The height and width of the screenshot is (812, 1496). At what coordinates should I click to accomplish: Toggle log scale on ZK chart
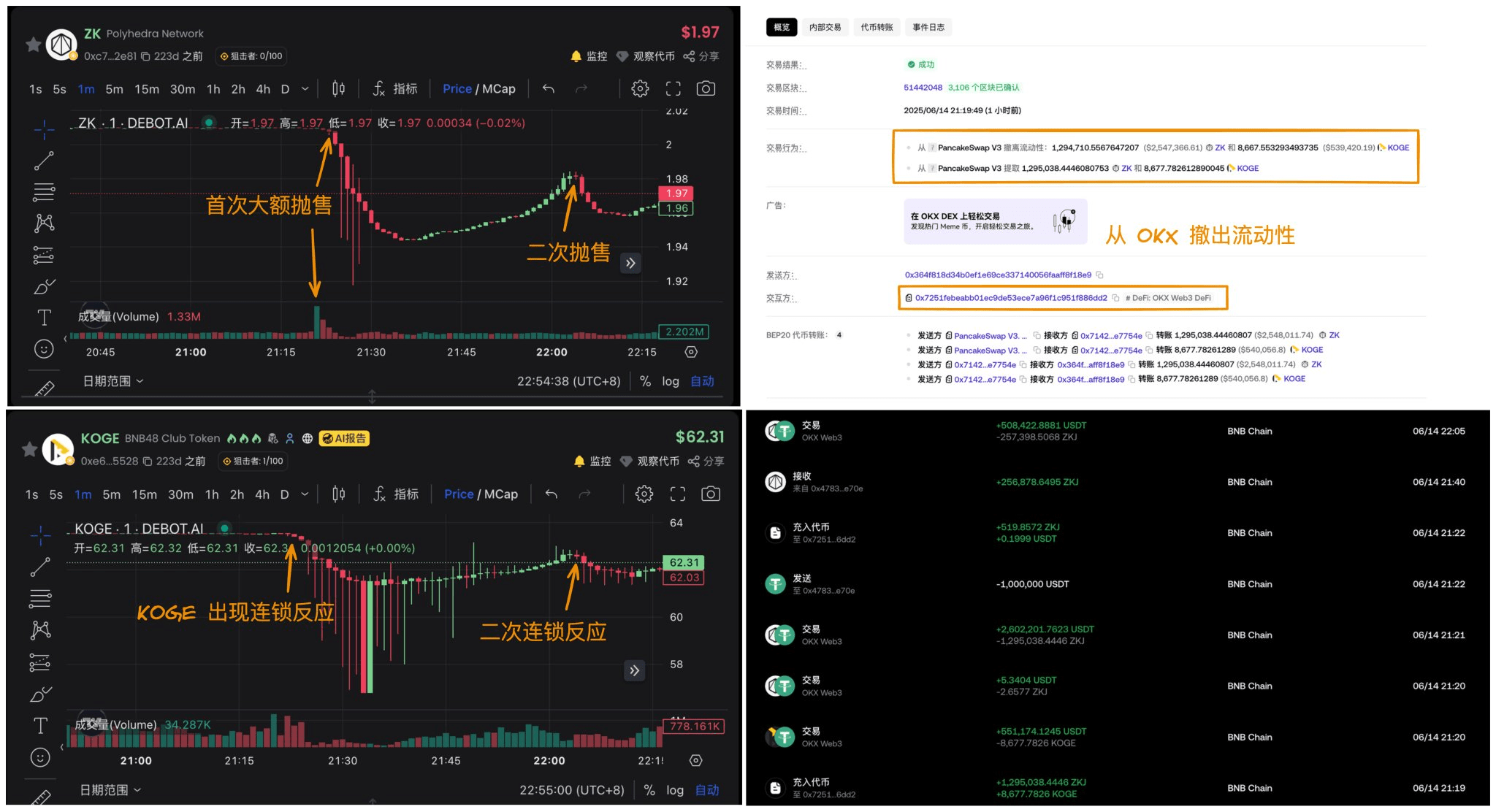[x=670, y=381]
